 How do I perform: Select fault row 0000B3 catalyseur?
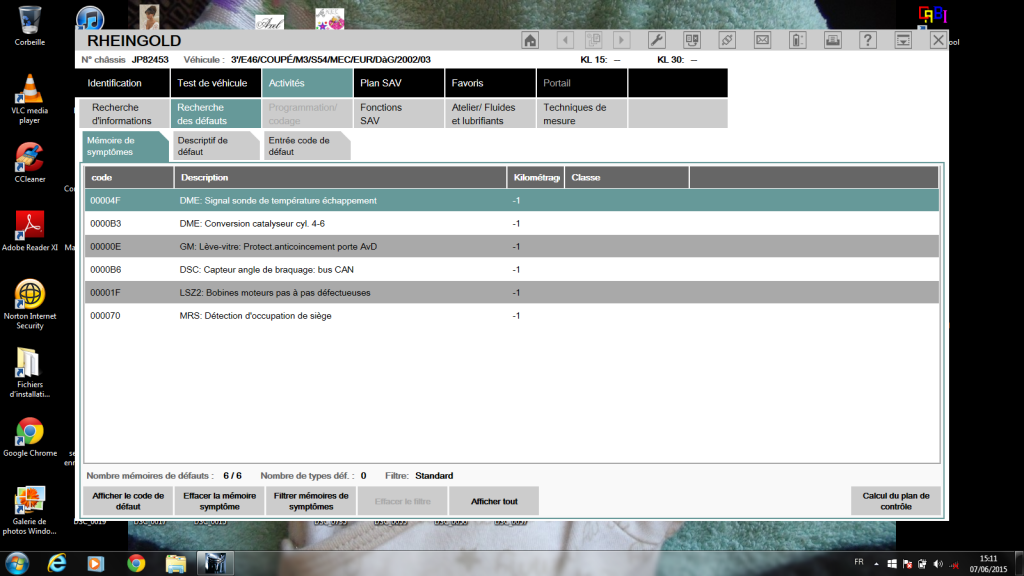(511, 223)
